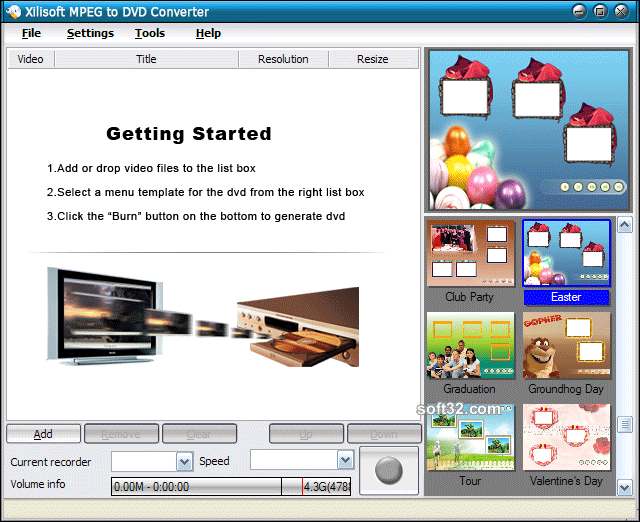Viewport: 640px width, 522px height.
Task: Click the 'Volume info' label
Action: click(38, 484)
